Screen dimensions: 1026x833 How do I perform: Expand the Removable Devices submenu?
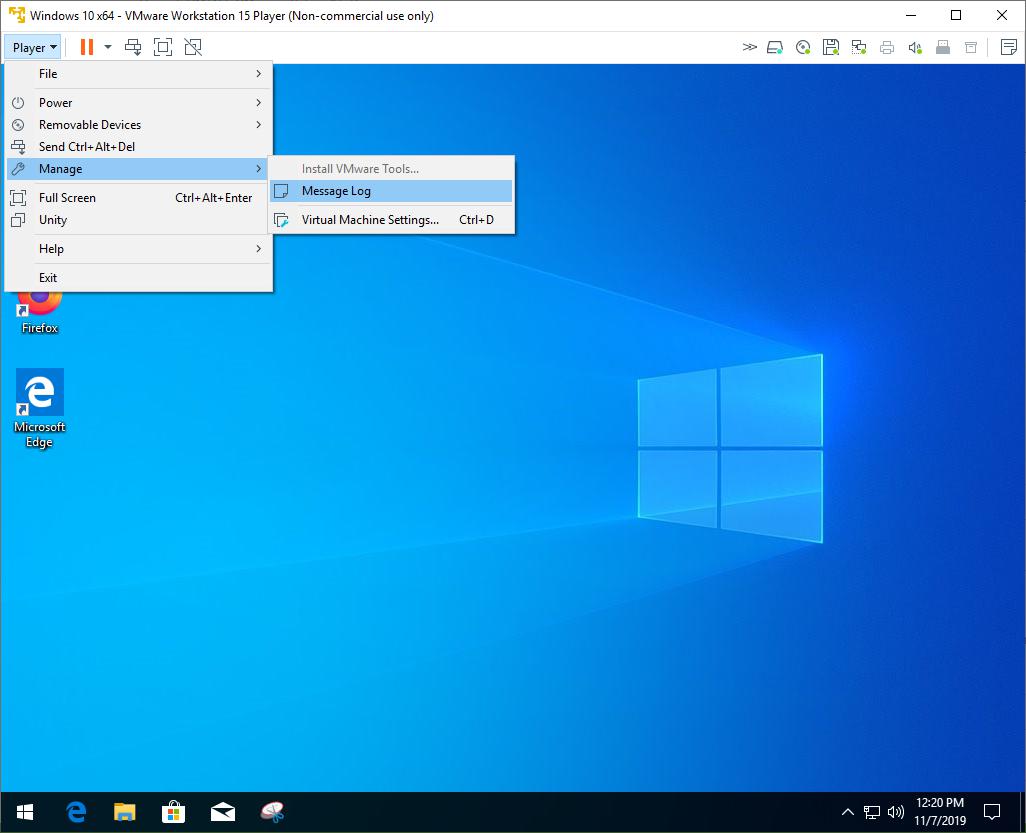point(120,124)
